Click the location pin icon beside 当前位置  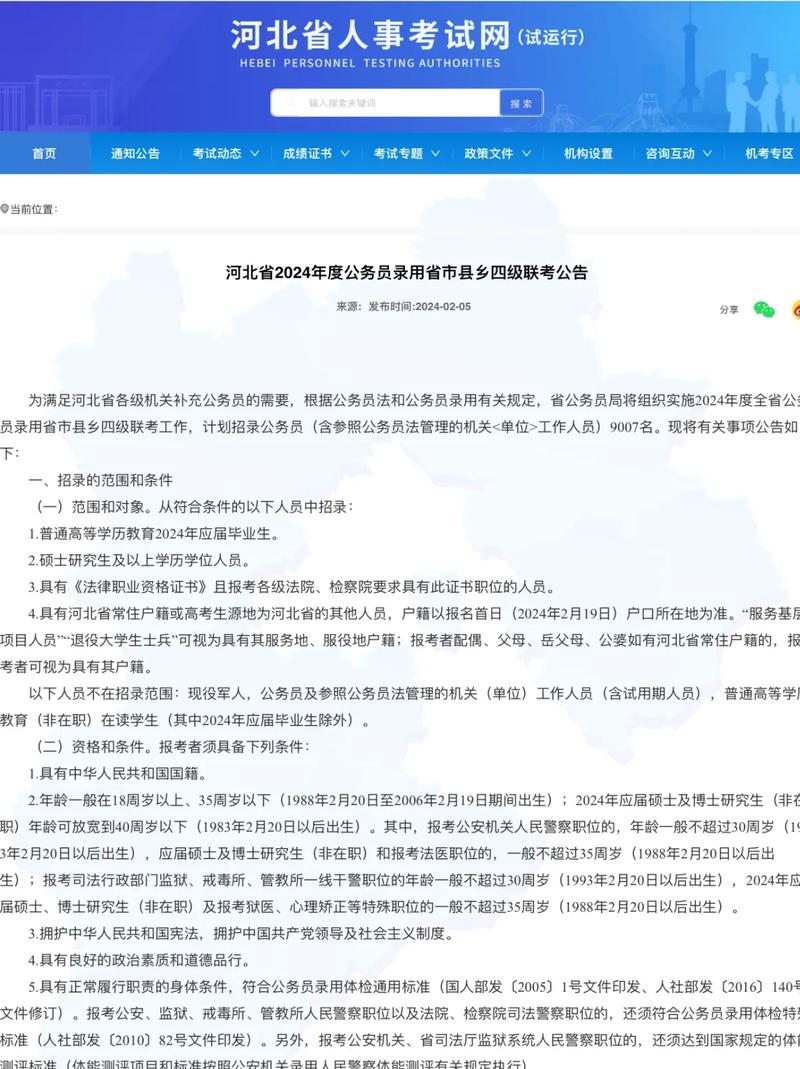(4, 209)
